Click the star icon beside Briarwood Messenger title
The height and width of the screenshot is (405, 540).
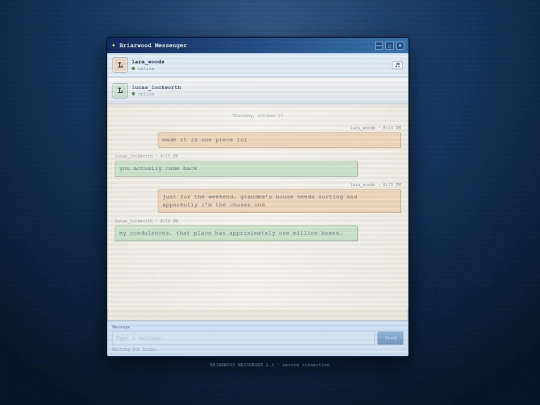[114, 45]
